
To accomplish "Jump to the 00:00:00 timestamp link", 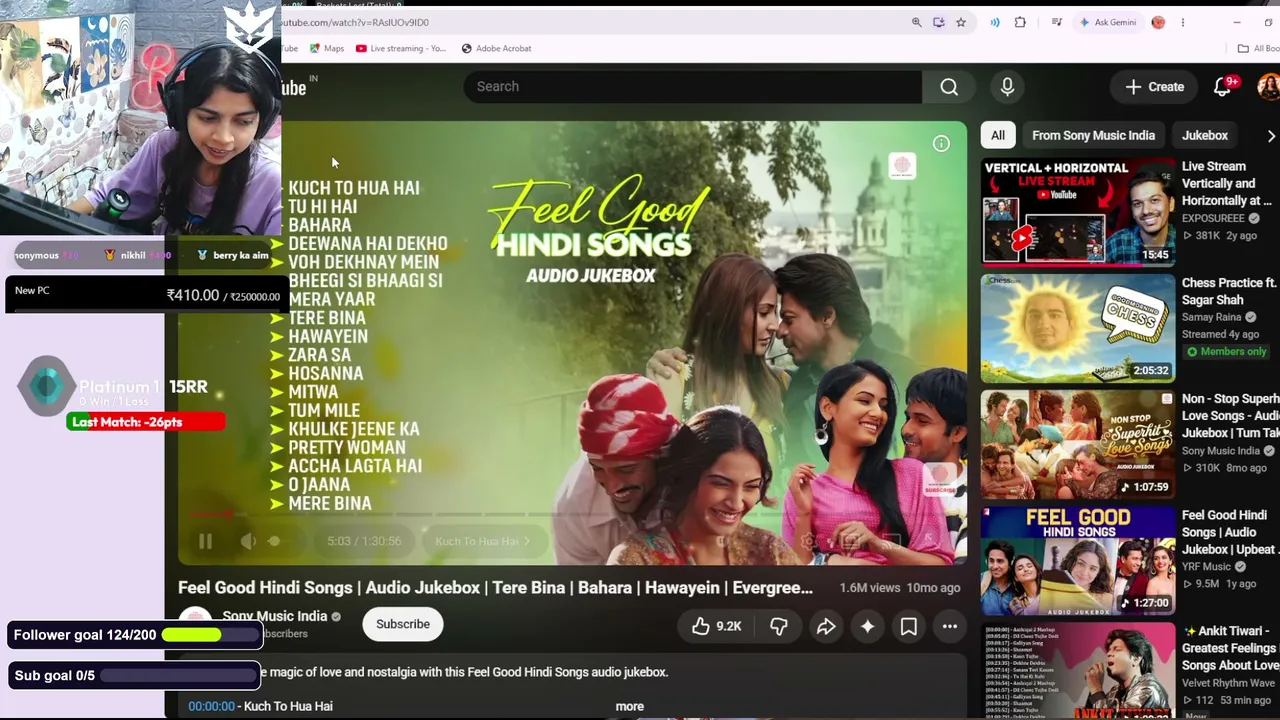I will tap(211, 706).
